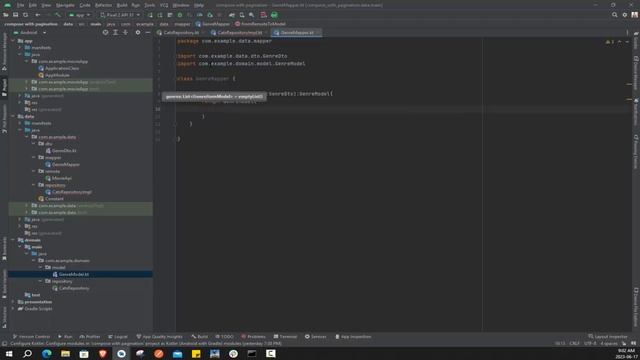Open the Refactor menu
Viewport: 640px width, 360px height.
(x=103, y=5)
